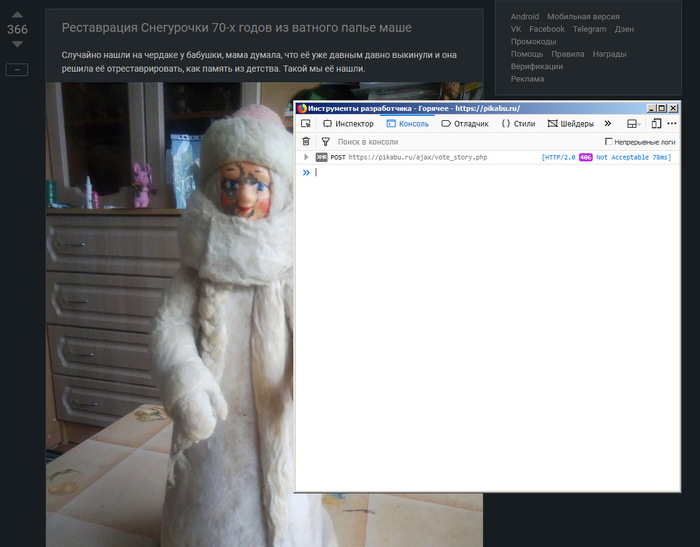Viewport: 700px width, 547px height.
Task: Clear the console with the trash icon
Action: pyautogui.click(x=306, y=142)
